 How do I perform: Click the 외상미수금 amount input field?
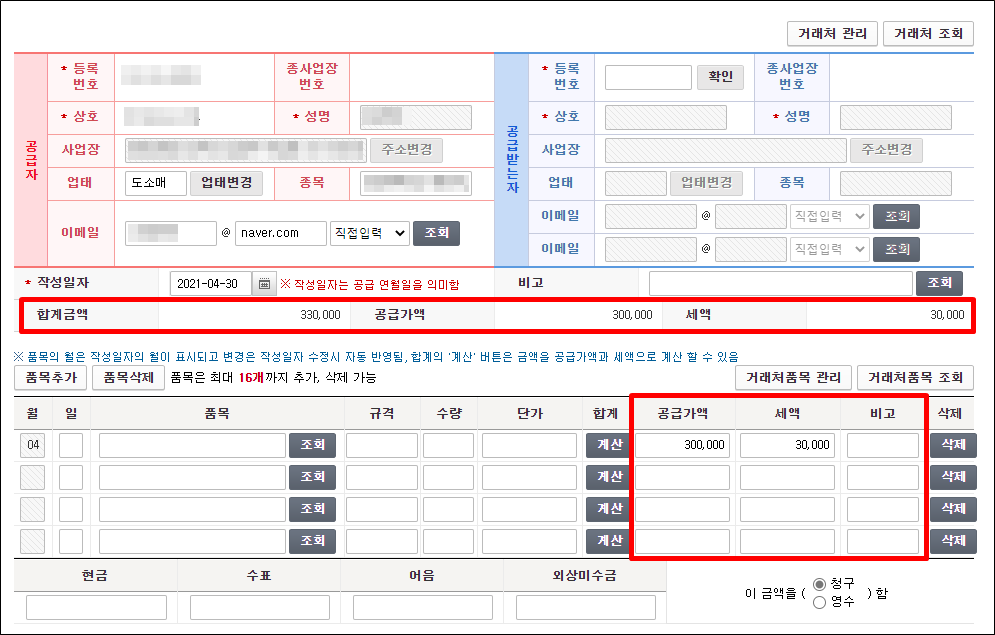586,607
